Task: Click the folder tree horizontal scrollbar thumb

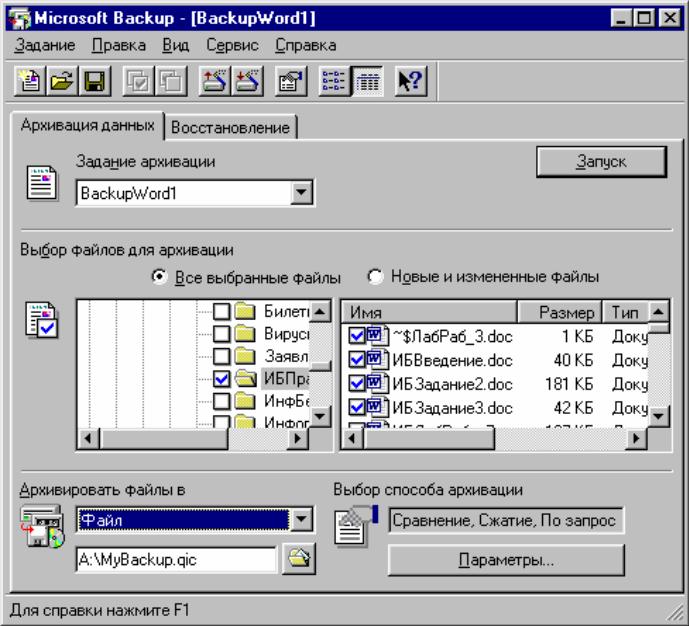Action: click(163, 438)
